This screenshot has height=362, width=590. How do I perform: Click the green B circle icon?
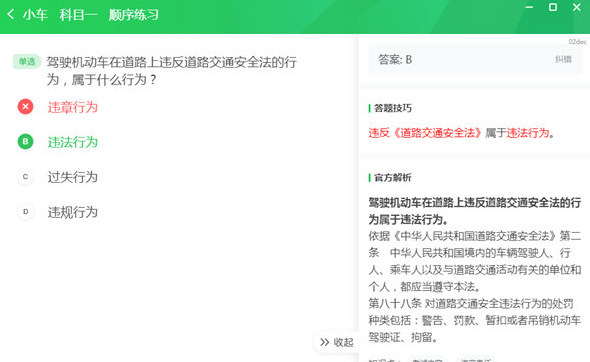coord(25,141)
